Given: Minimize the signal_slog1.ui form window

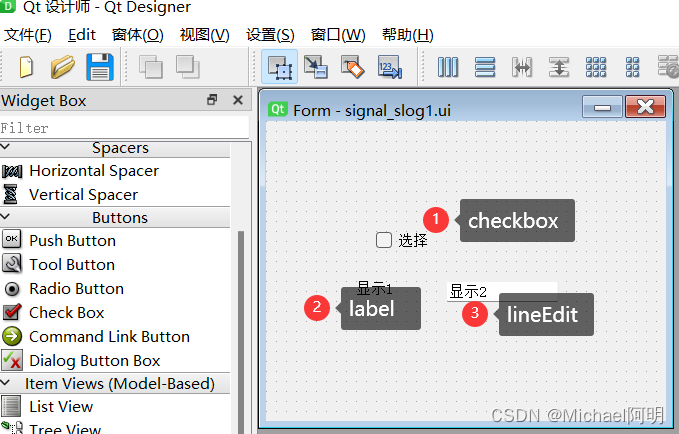Looking at the screenshot, I should (x=602, y=107).
